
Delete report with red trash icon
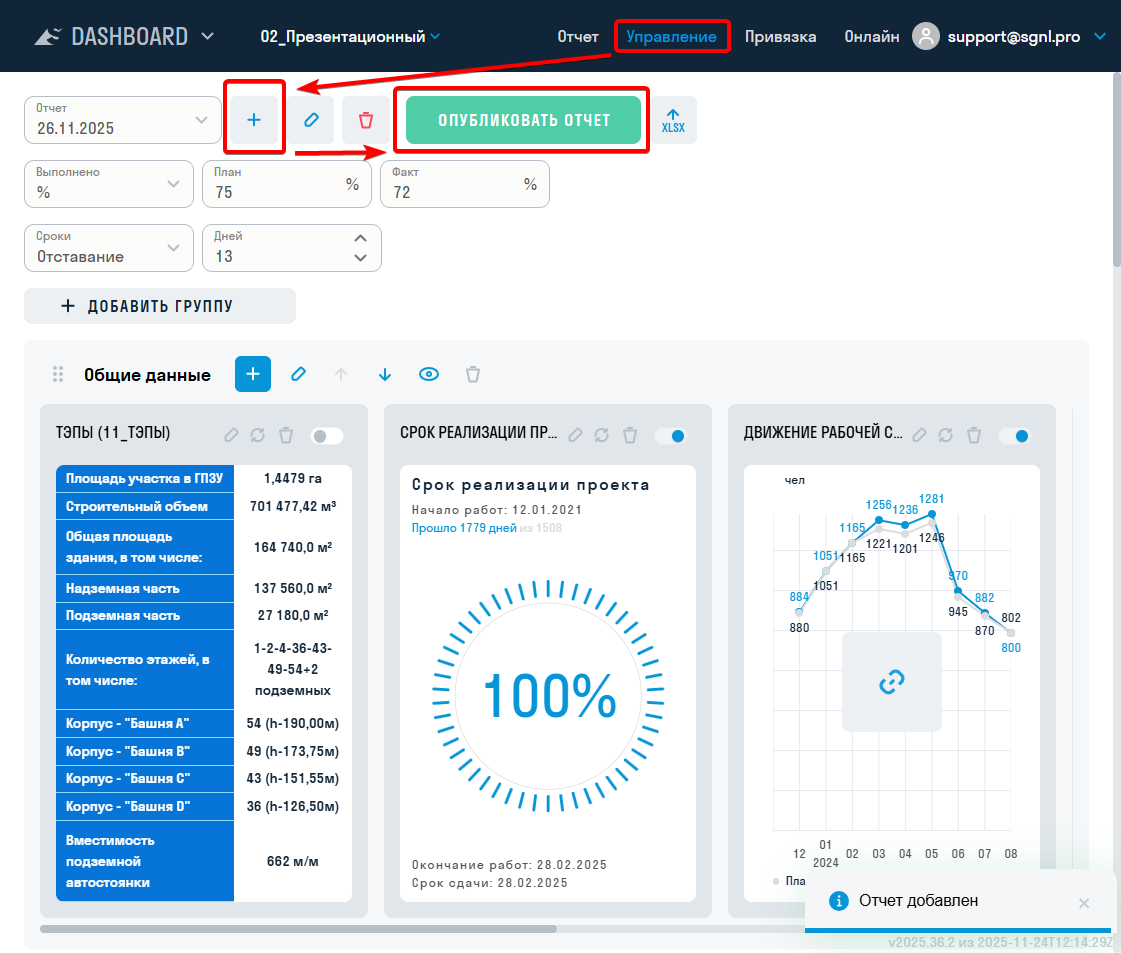point(366,120)
